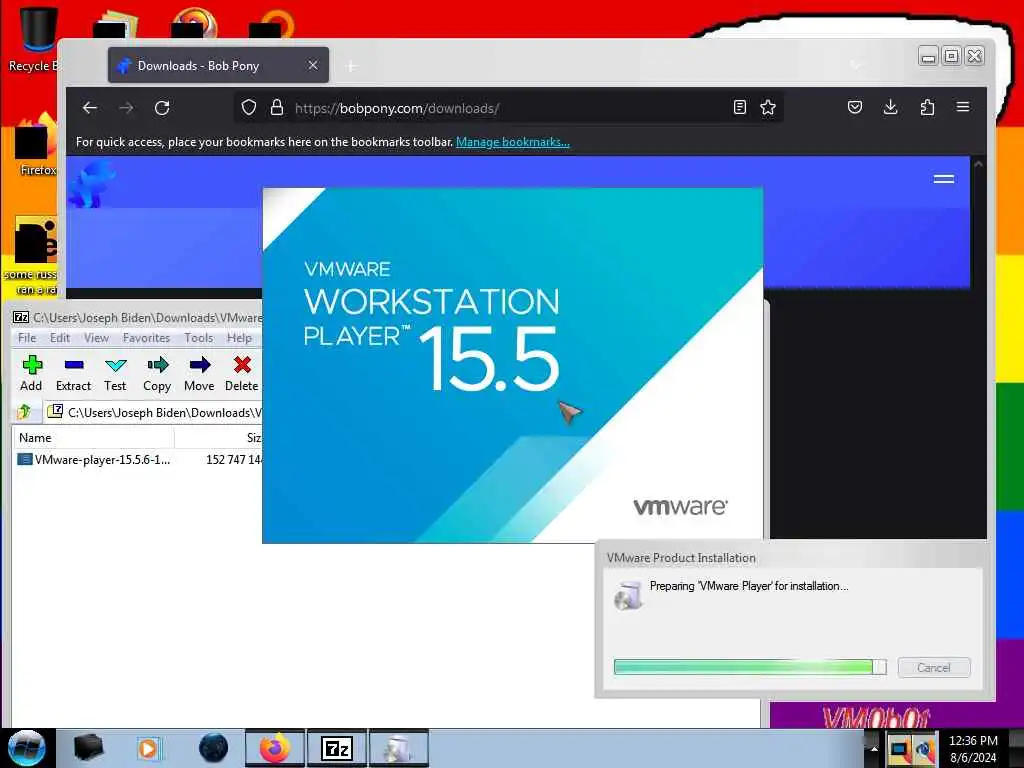Click the Firefox forward arrow

point(126,108)
